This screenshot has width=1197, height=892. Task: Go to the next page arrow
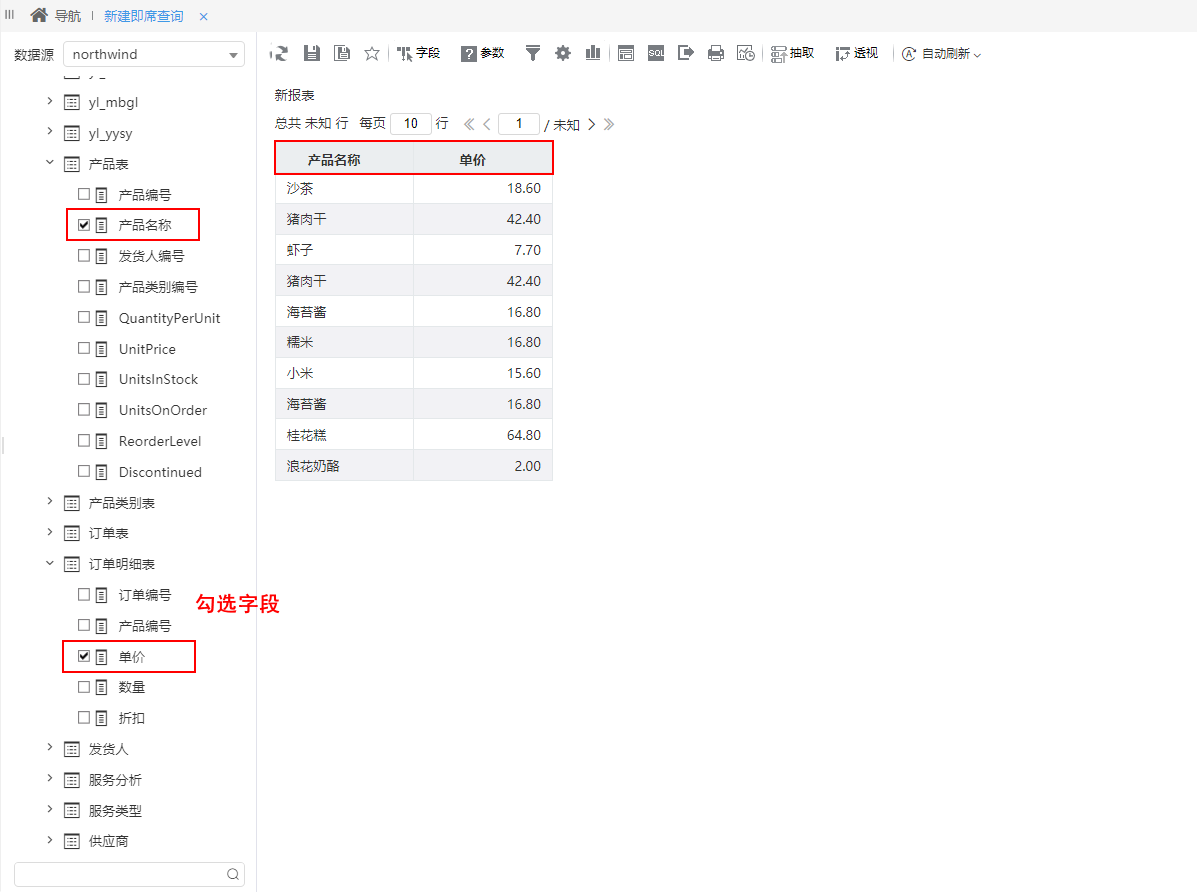592,124
